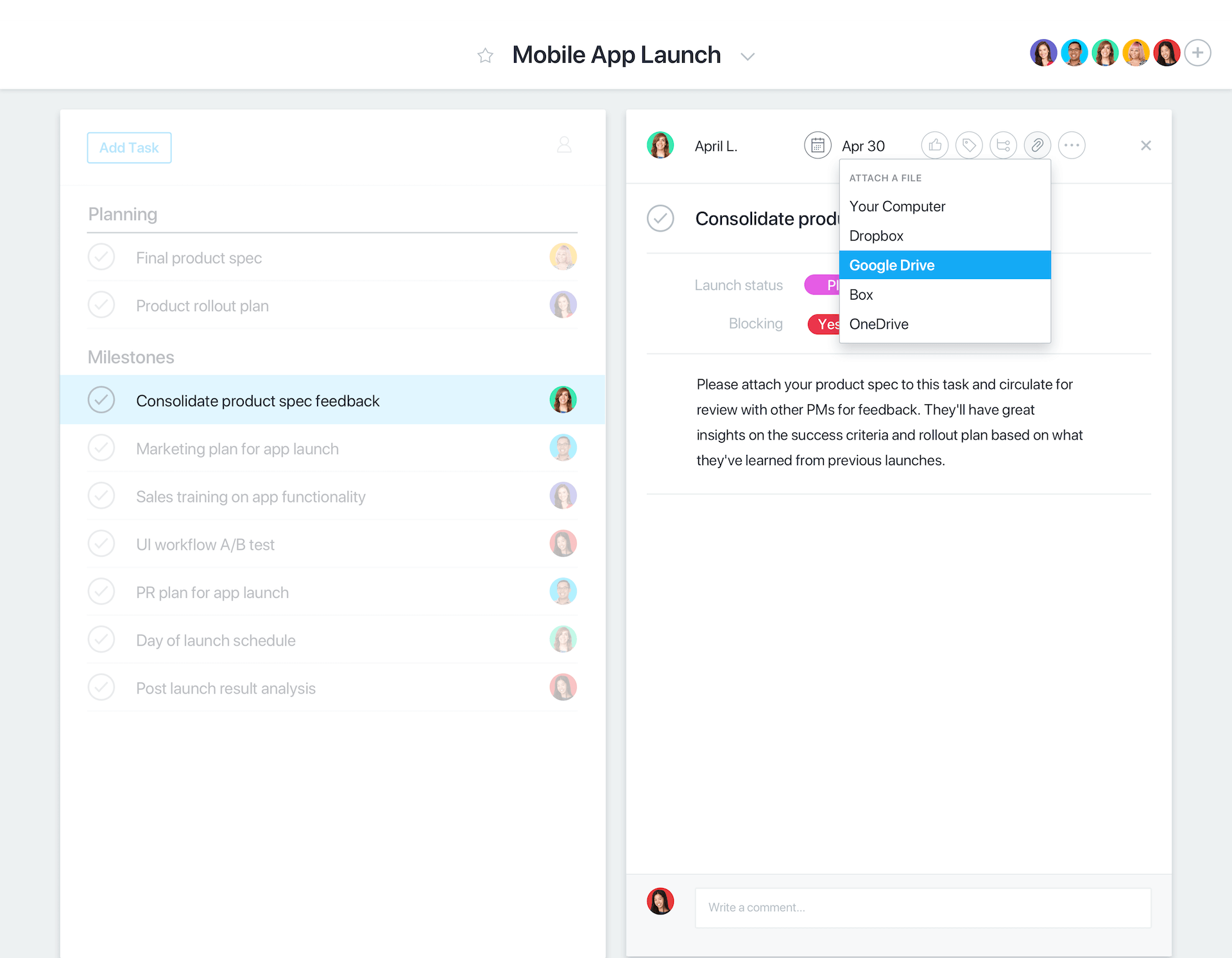Click the Add Task button
Image resolution: width=1232 pixels, height=958 pixels.
pyautogui.click(x=129, y=148)
